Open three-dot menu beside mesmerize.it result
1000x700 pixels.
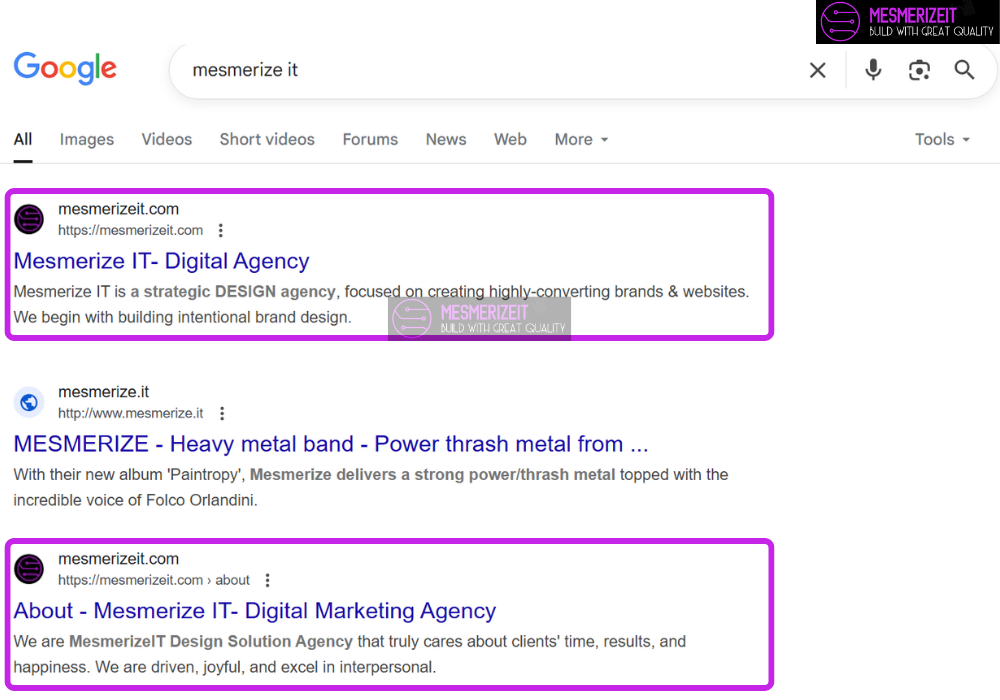click(222, 413)
